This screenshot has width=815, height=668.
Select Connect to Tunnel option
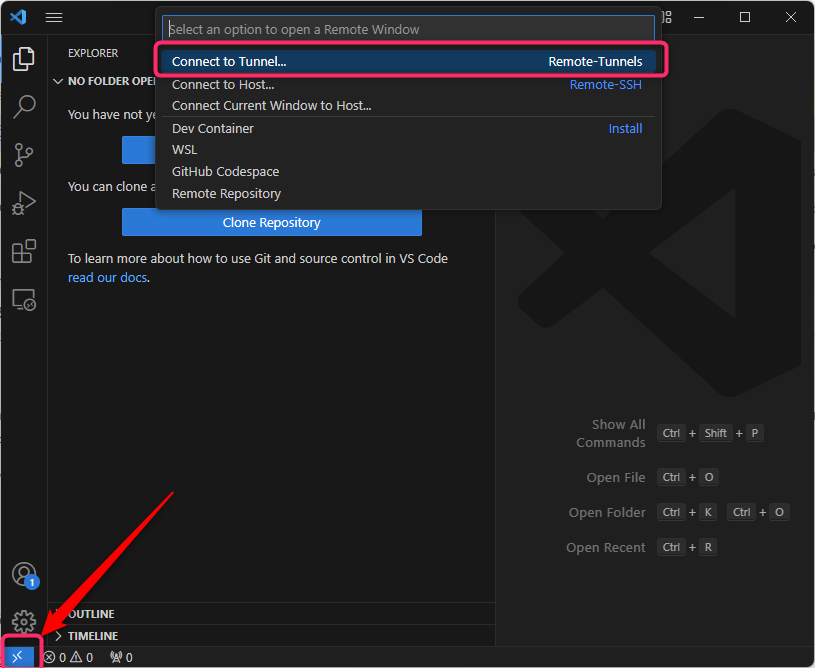point(408,61)
